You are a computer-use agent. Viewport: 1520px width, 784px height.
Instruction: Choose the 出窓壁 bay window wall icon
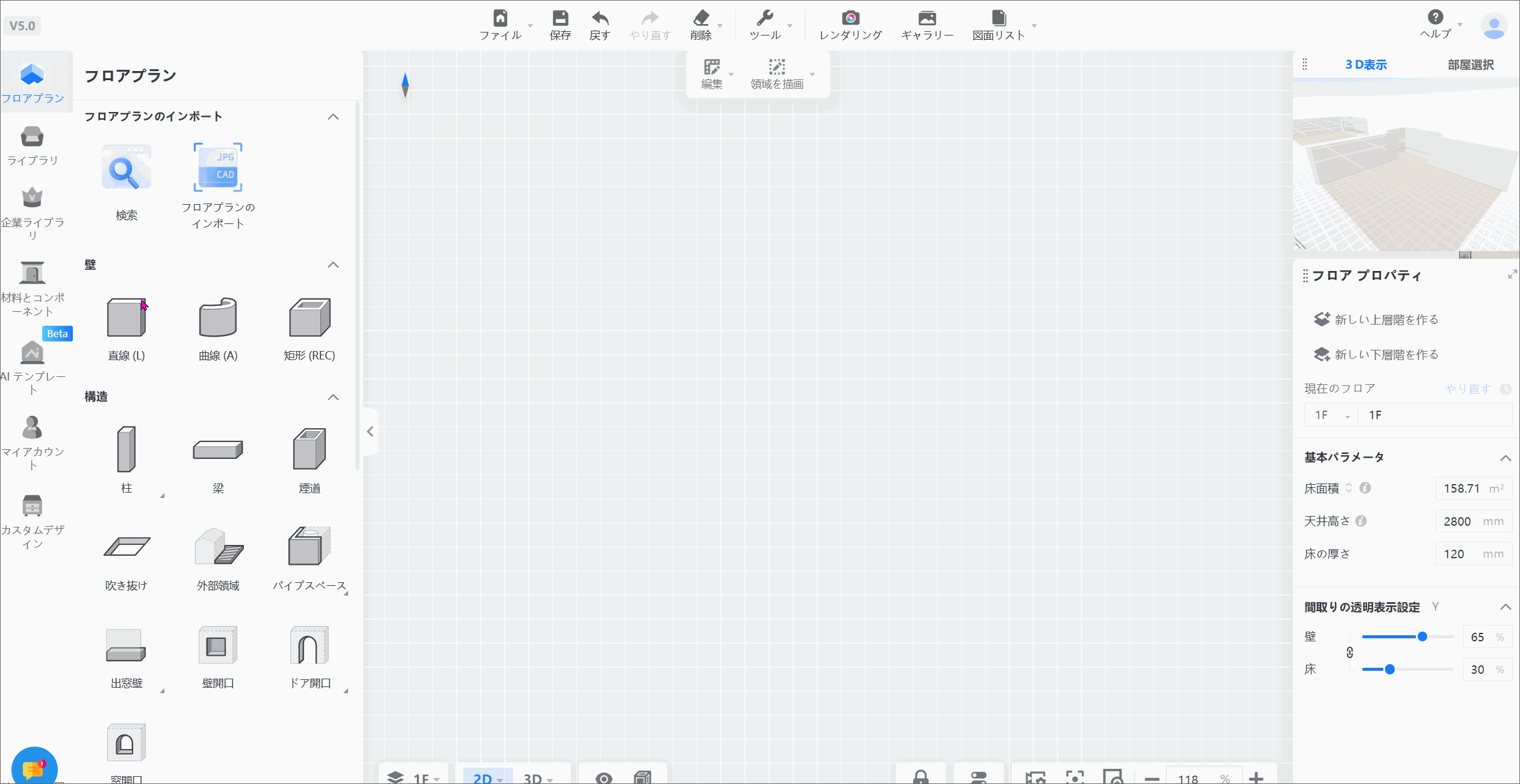(x=126, y=646)
